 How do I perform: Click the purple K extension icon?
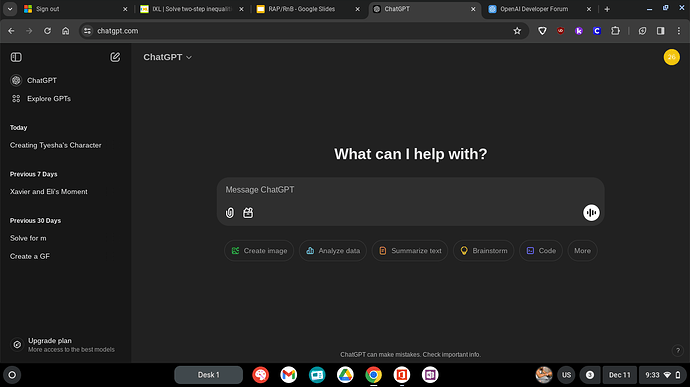(579, 31)
